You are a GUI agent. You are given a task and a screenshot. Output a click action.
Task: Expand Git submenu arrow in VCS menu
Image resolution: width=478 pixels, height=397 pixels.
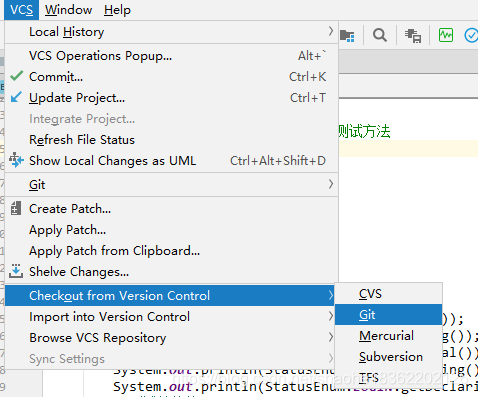pyautogui.click(x=330, y=184)
